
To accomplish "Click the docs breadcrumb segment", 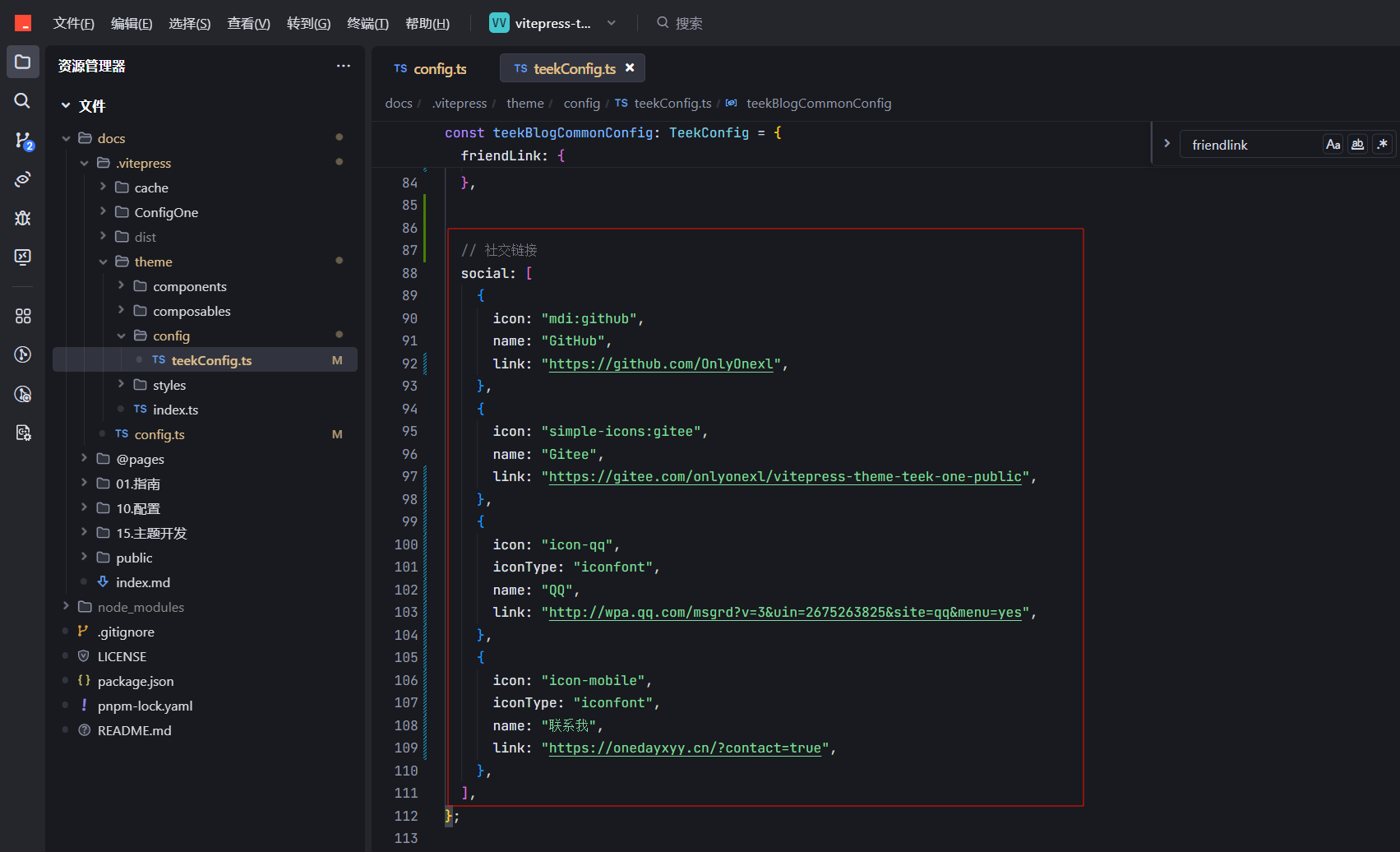I will point(399,104).
